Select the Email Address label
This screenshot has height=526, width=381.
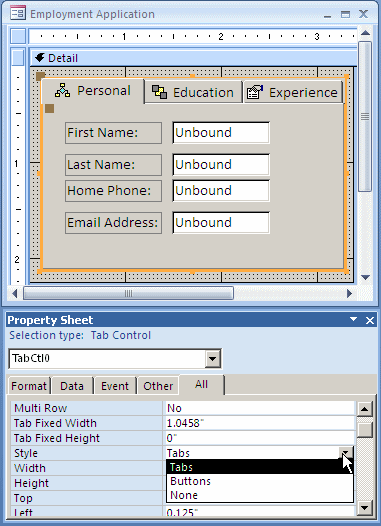pos(113,223)
